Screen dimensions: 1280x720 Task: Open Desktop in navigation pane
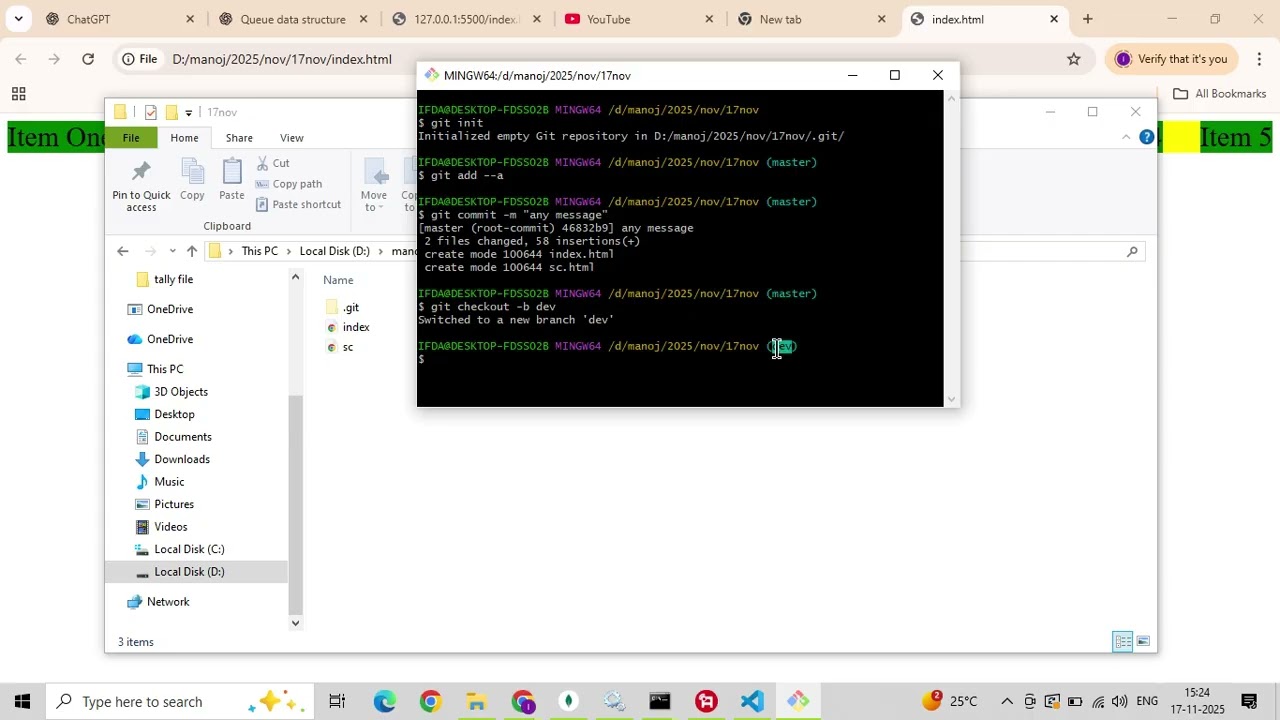point(174,414)
